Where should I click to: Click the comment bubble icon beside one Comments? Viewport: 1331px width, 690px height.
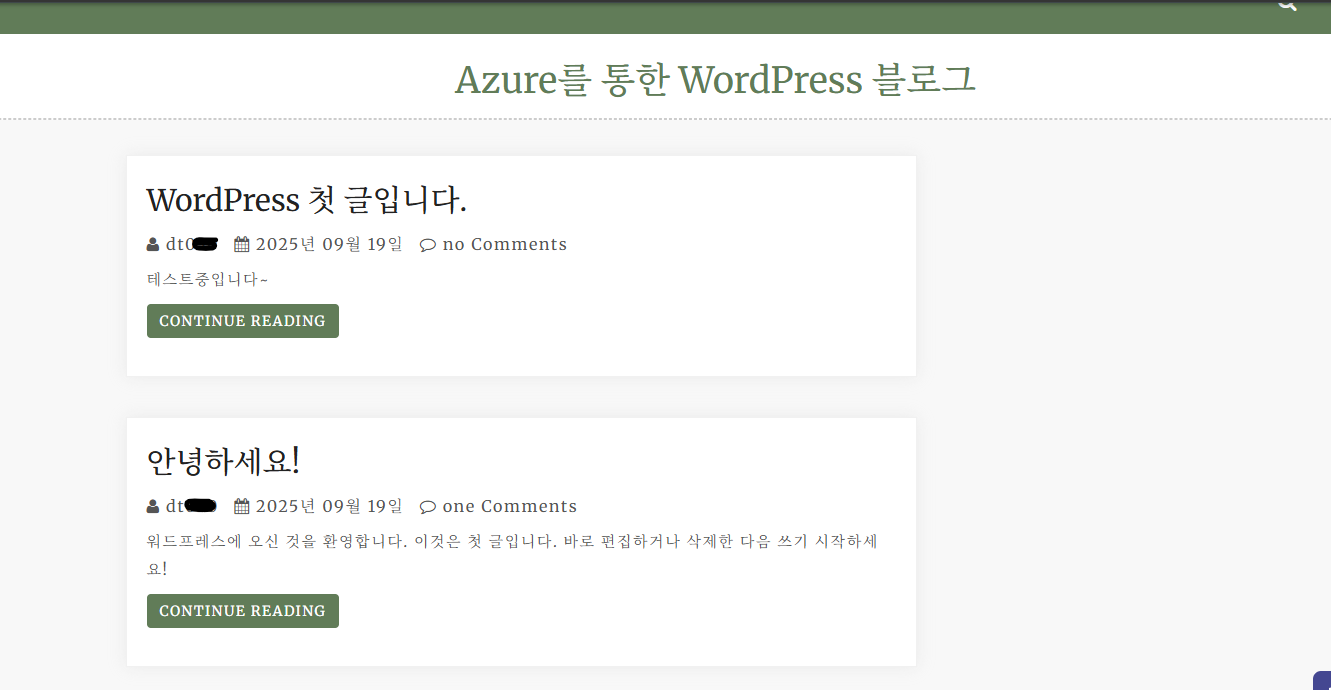point(428,507)
